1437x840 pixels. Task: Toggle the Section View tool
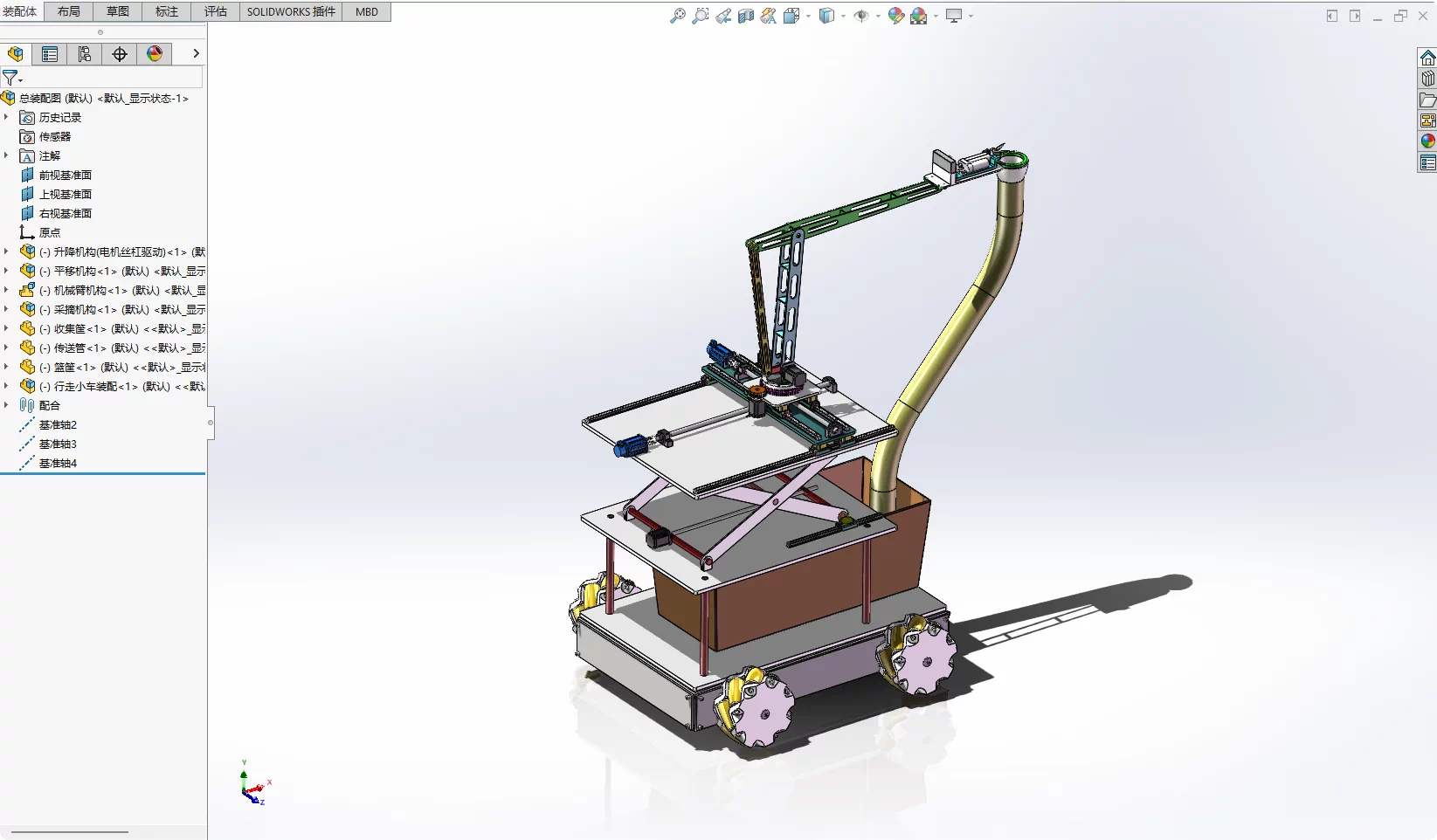coord(745,16)
